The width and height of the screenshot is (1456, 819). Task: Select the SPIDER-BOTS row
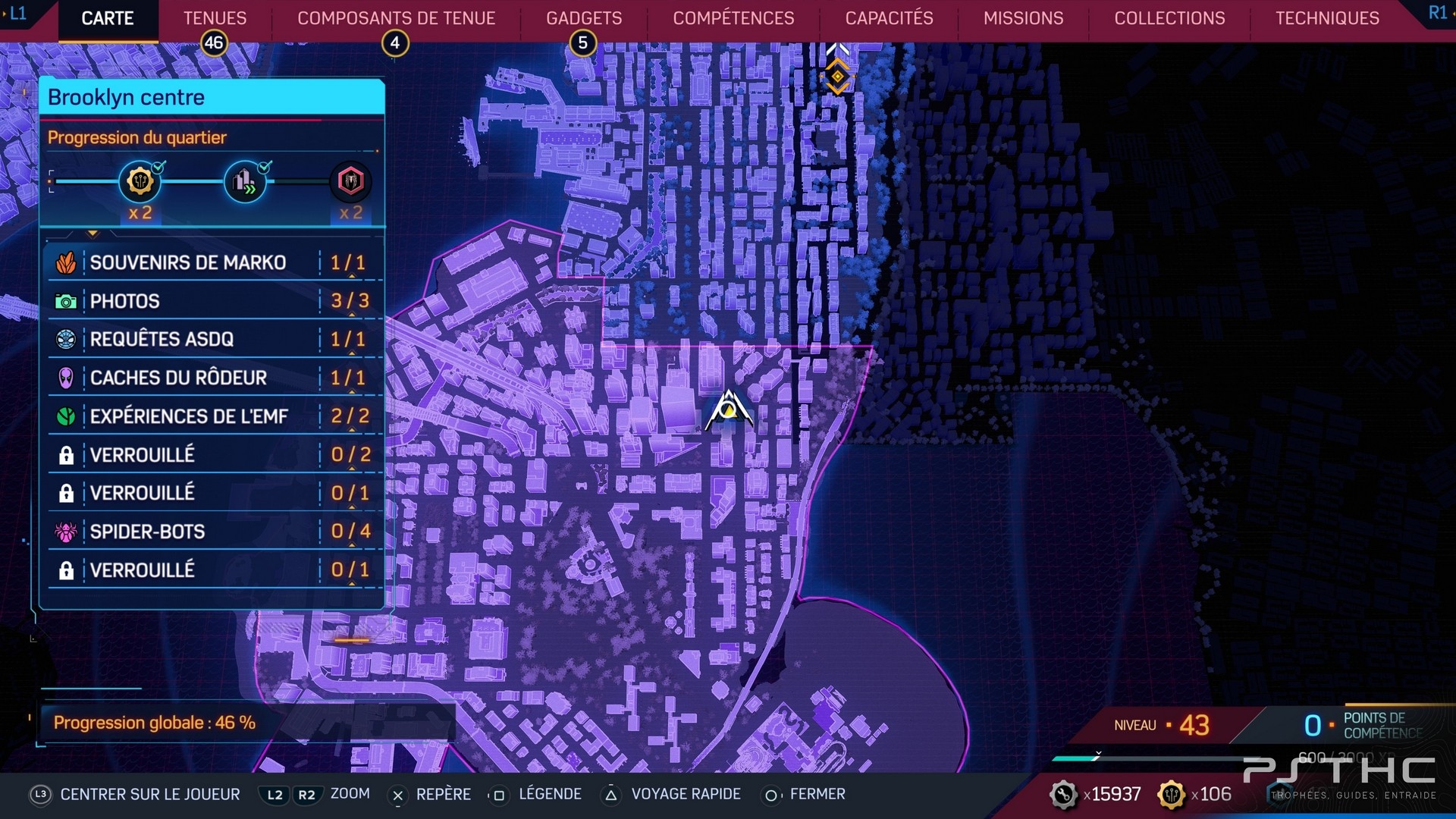pos(215,532)
